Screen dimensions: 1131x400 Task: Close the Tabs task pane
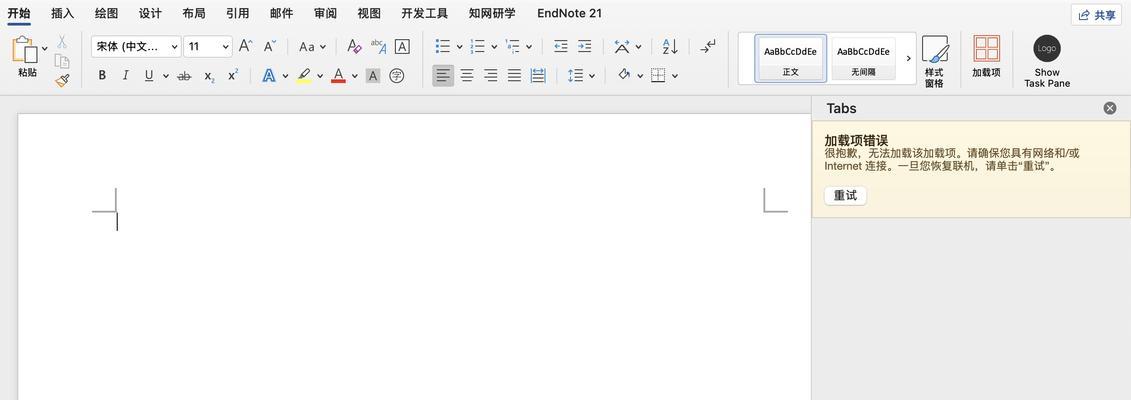1109,108
